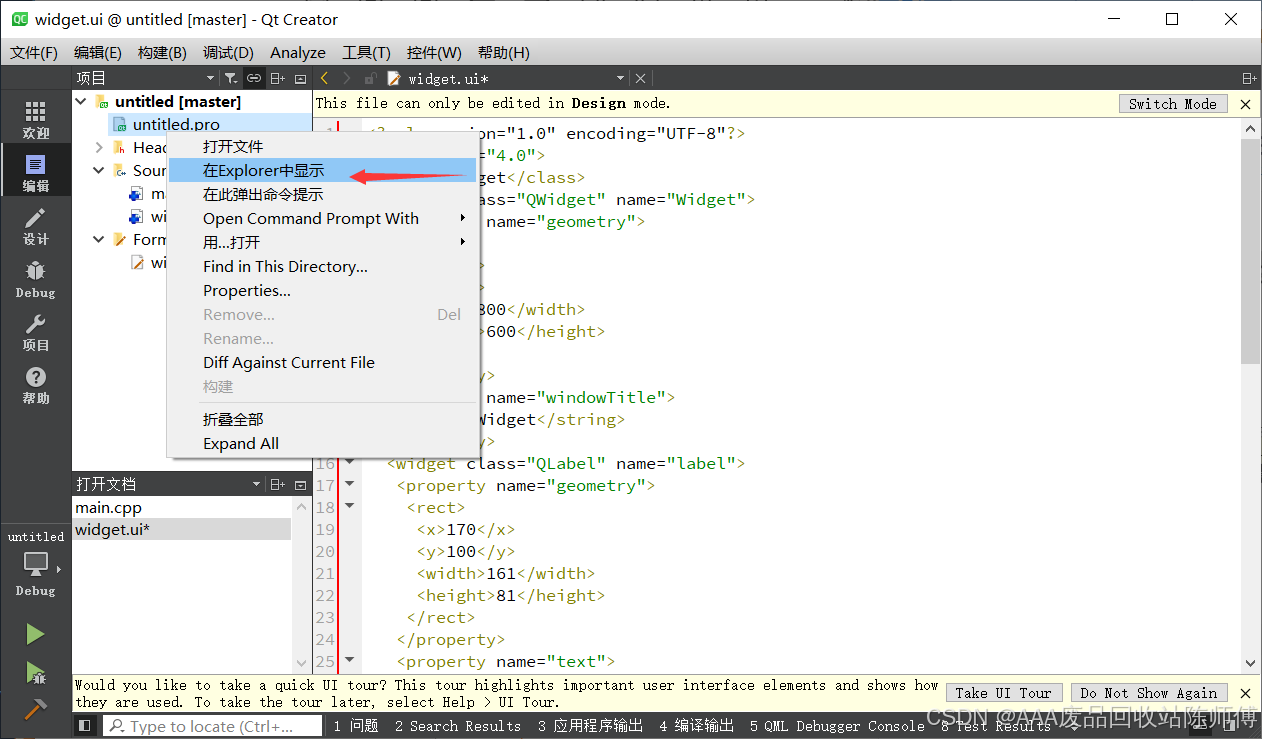Open the Analyze menu
The width and height of the screenshot is (1262, 739).
[297, 52]
